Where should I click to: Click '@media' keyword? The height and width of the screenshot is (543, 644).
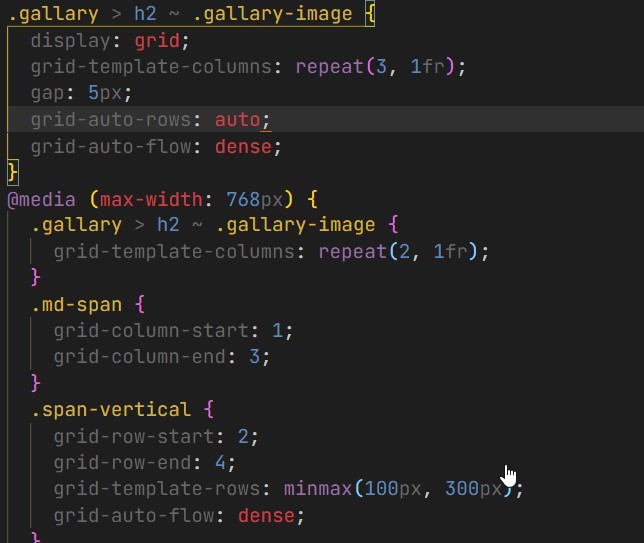(41, 200)
